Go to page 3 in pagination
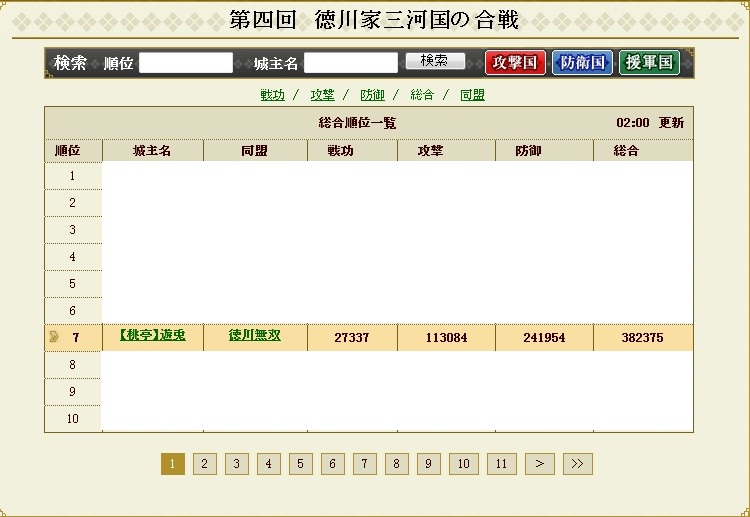 point(237,464)
